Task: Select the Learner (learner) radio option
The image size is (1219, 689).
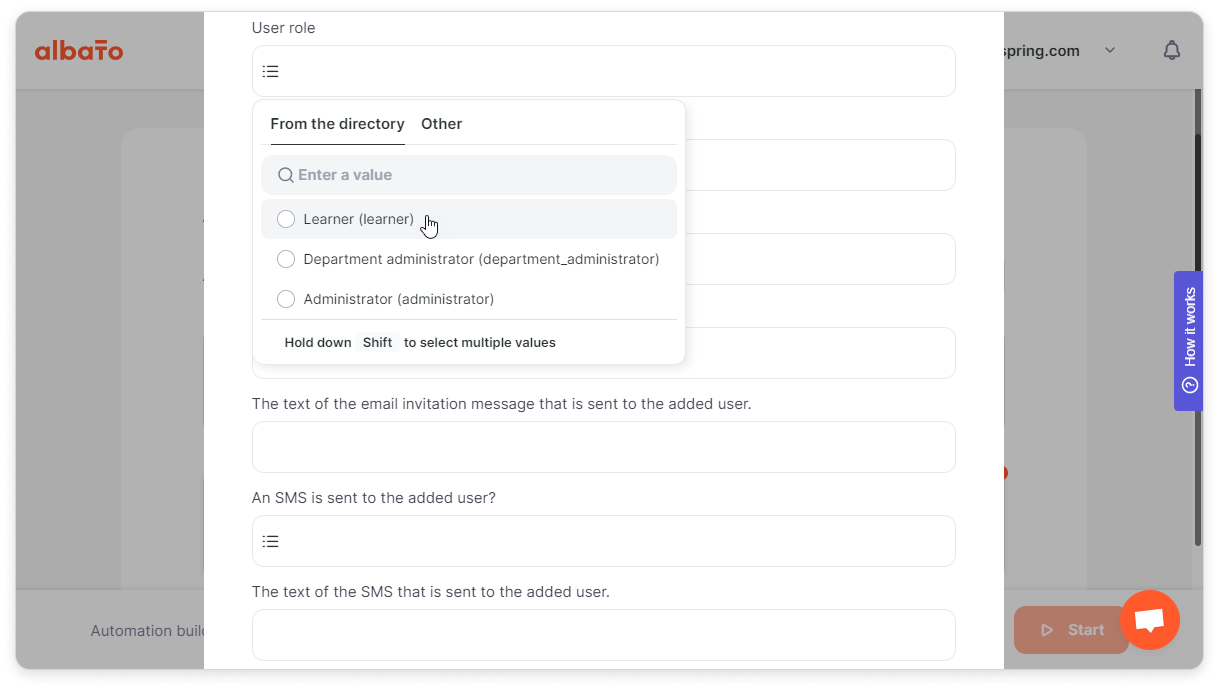Action: 286,219
